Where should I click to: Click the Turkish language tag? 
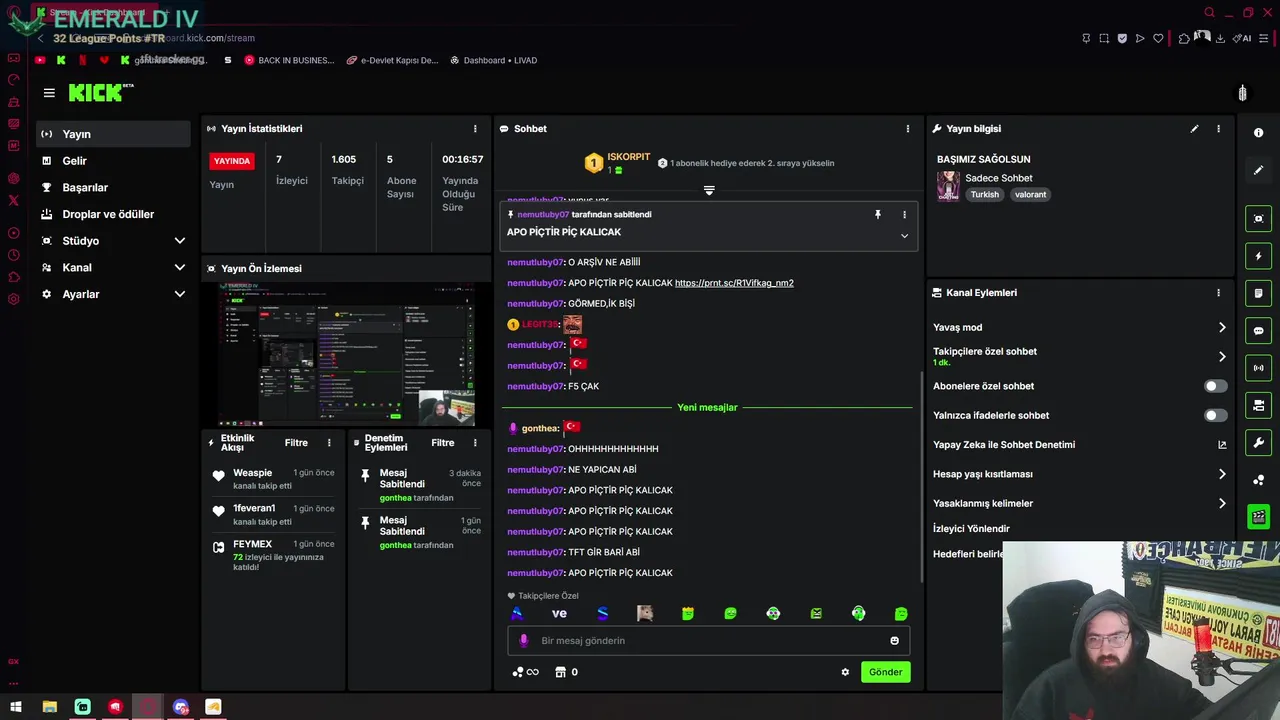click(984, 195)
